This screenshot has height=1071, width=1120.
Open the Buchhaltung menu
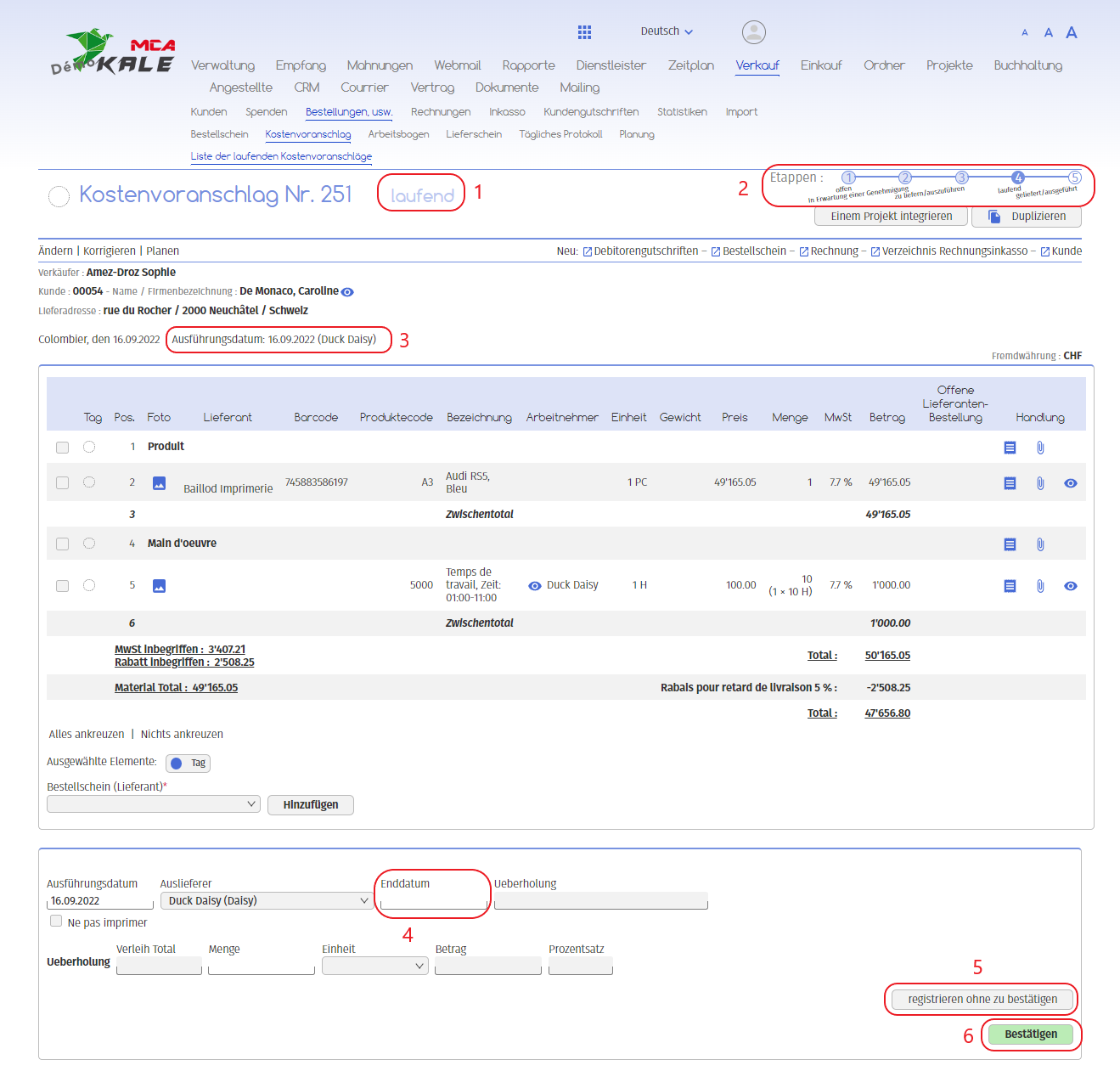tap(1027, 65)
